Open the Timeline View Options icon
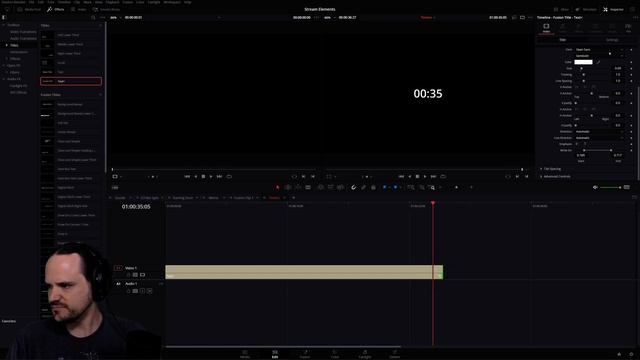Screen dimensions: 640x360 (x=115, y=187)
